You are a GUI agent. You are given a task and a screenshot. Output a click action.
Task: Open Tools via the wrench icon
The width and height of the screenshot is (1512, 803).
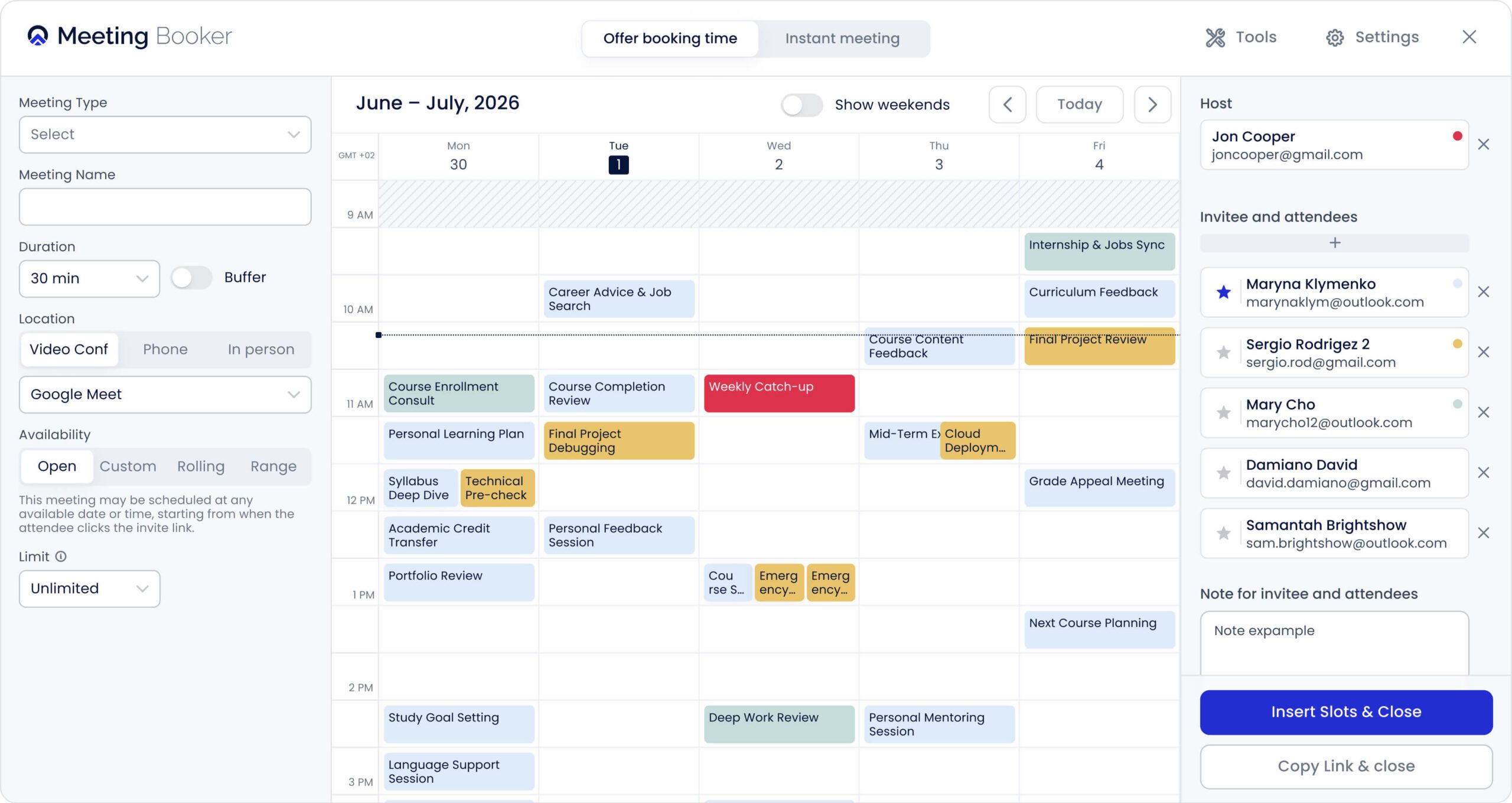coord(1216,37)
